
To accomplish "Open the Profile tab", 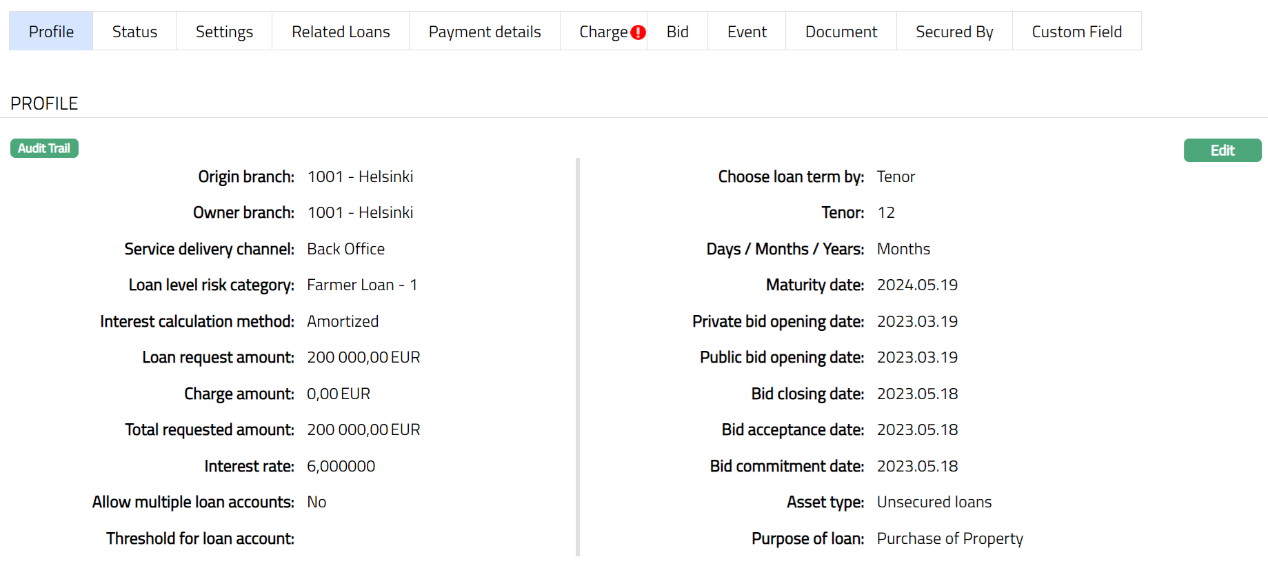I will pyautogui.click(x=51, y=32).
